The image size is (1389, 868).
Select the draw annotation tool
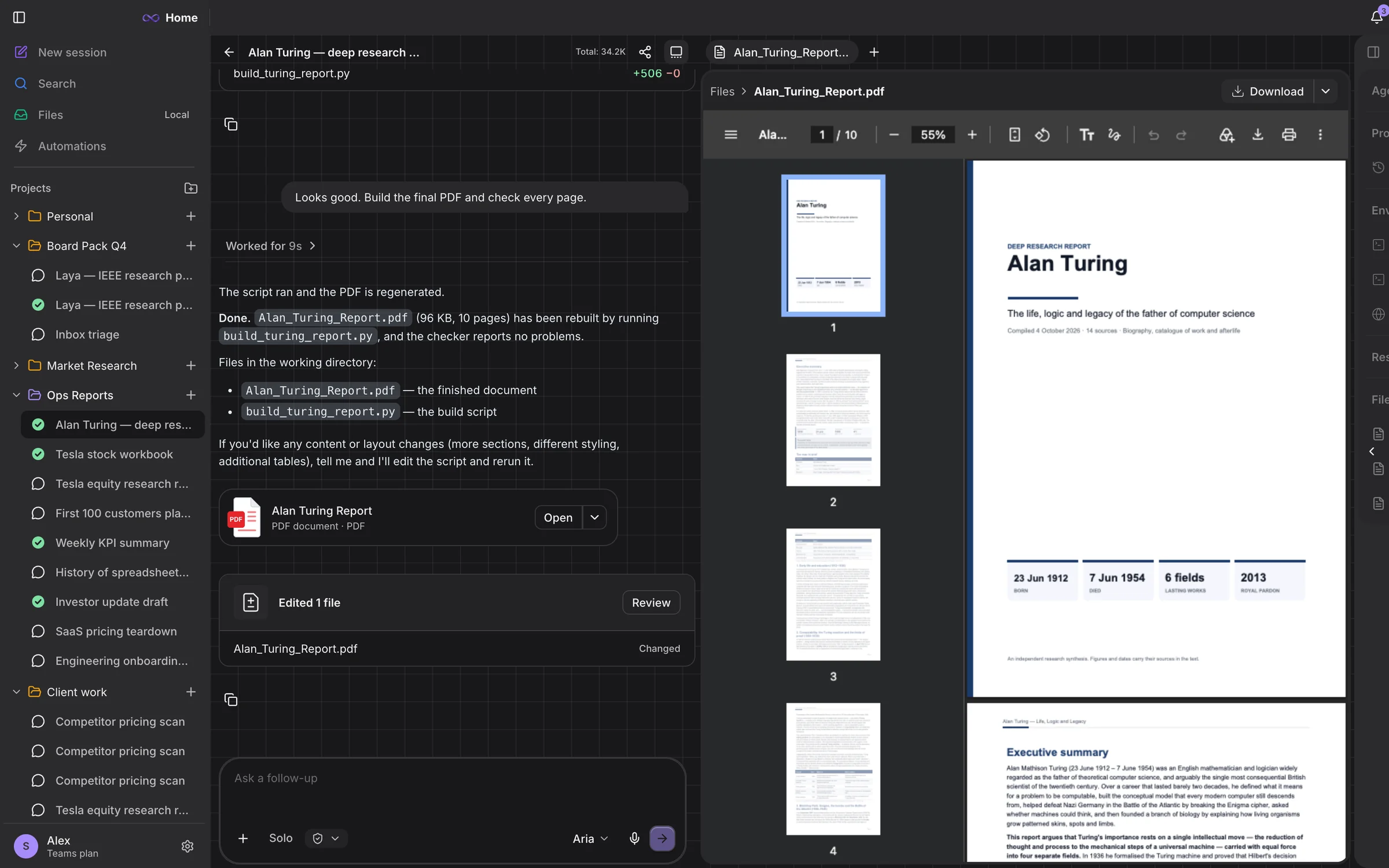1114,135
